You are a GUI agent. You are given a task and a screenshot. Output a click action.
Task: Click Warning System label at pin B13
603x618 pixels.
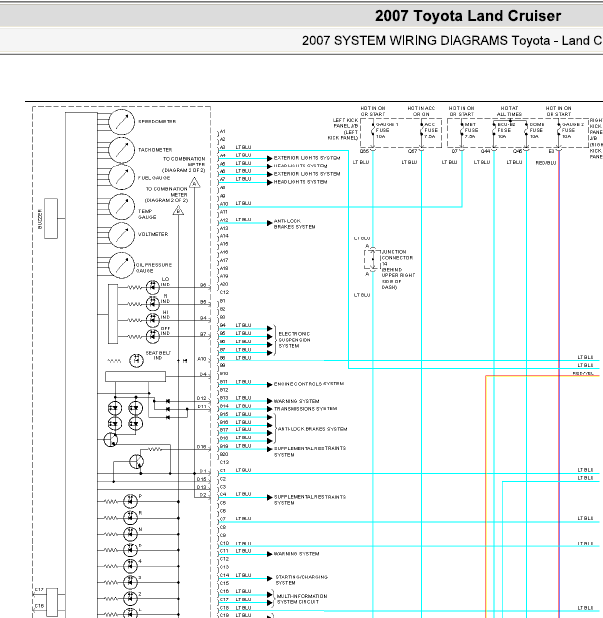[x=296, y=401]
